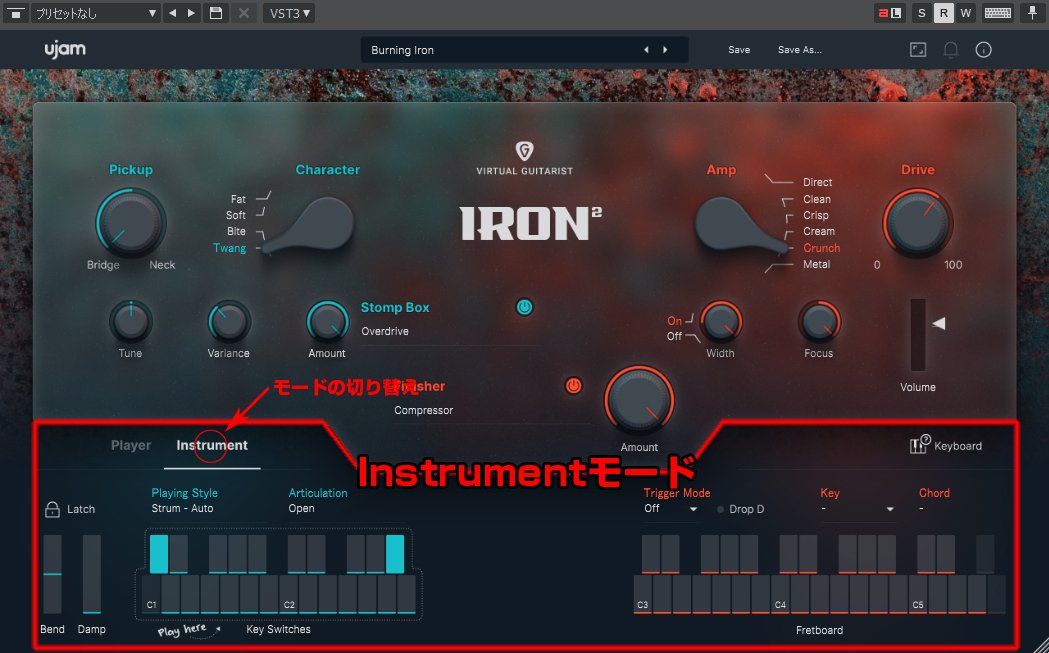The width and height of the screenshot is (1049, 653).
Task: Go to next host preset arrow
Action: [x=191, y=13]
